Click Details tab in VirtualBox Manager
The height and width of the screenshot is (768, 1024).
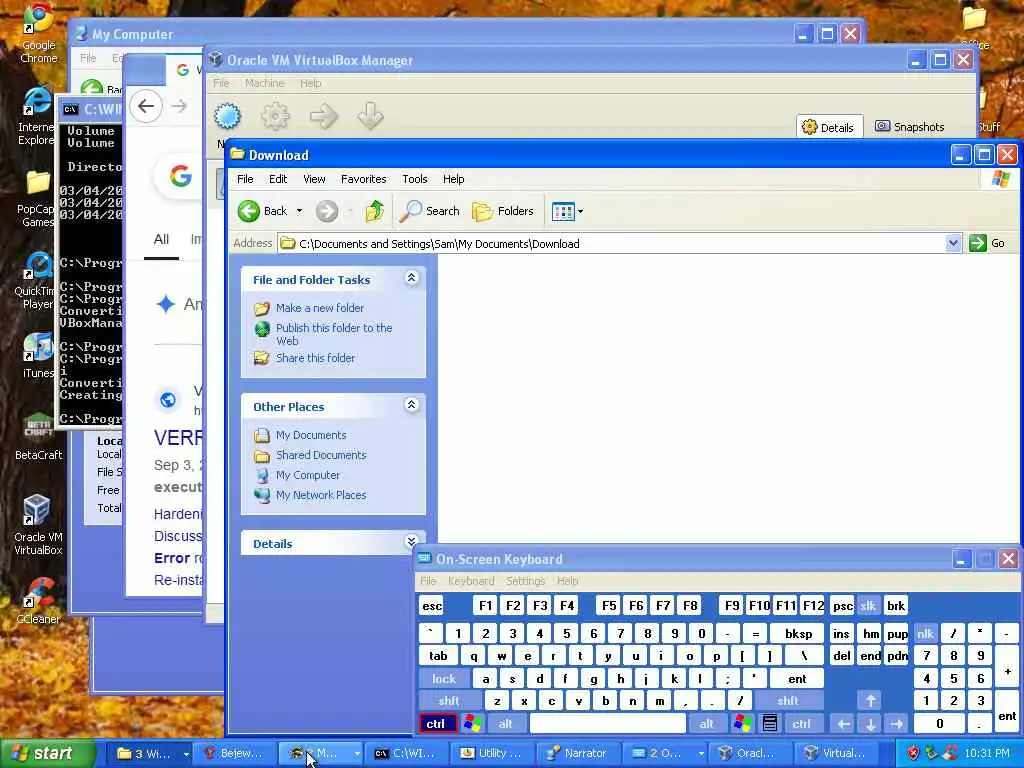tap(828, 127)
